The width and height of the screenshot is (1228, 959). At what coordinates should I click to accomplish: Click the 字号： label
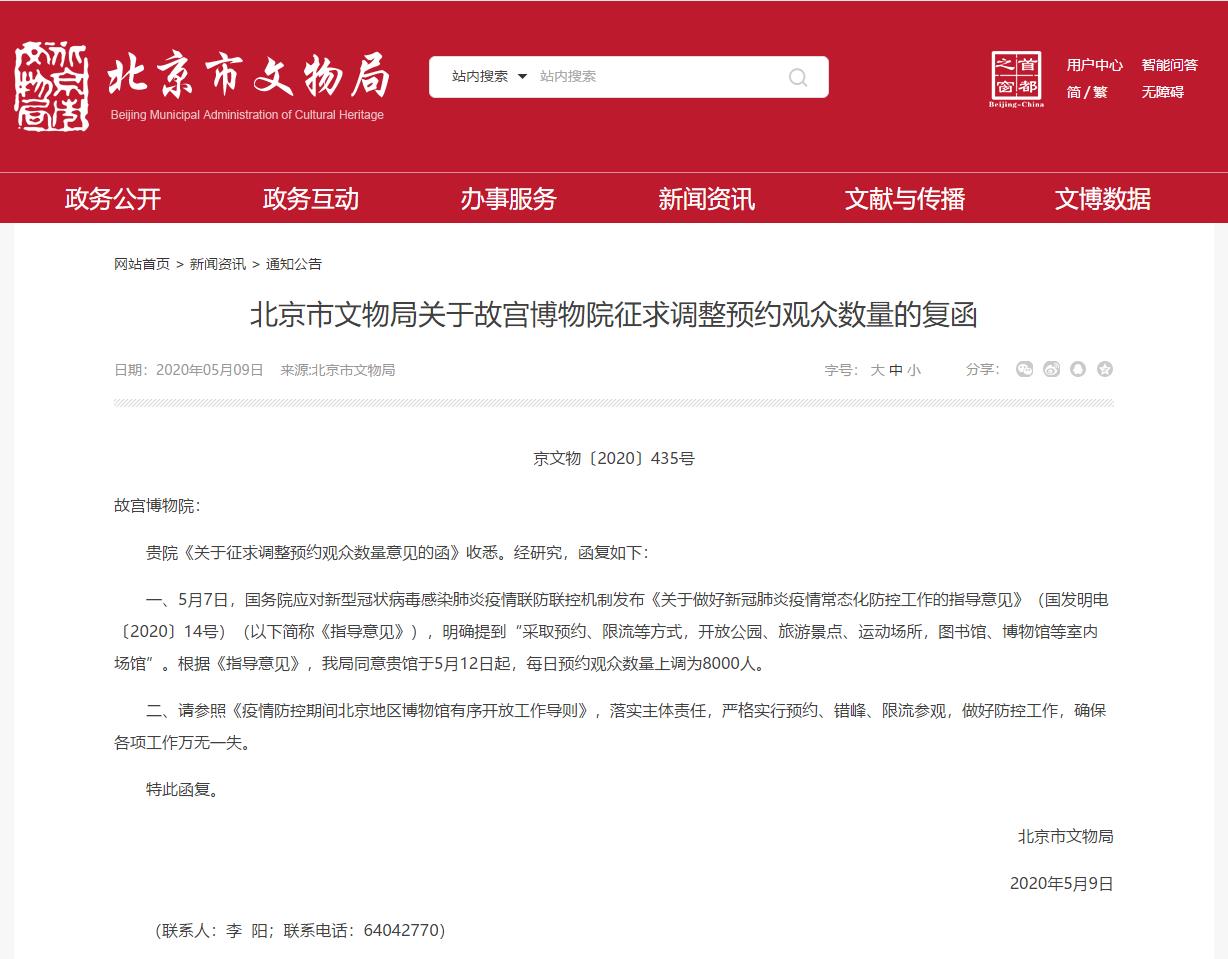coord(841,370)
